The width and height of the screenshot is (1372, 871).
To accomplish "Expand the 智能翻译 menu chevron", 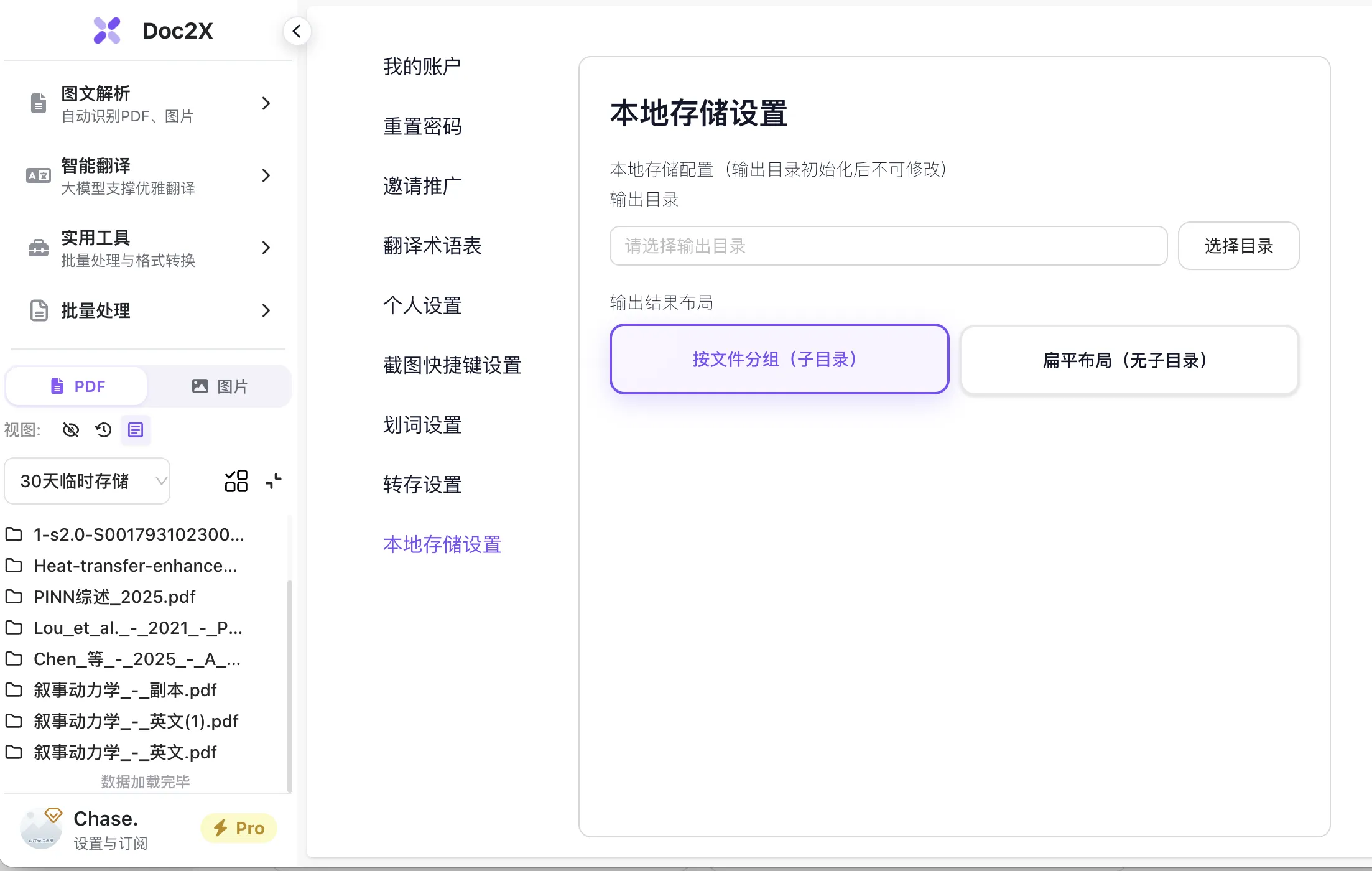I will [266, 175].
